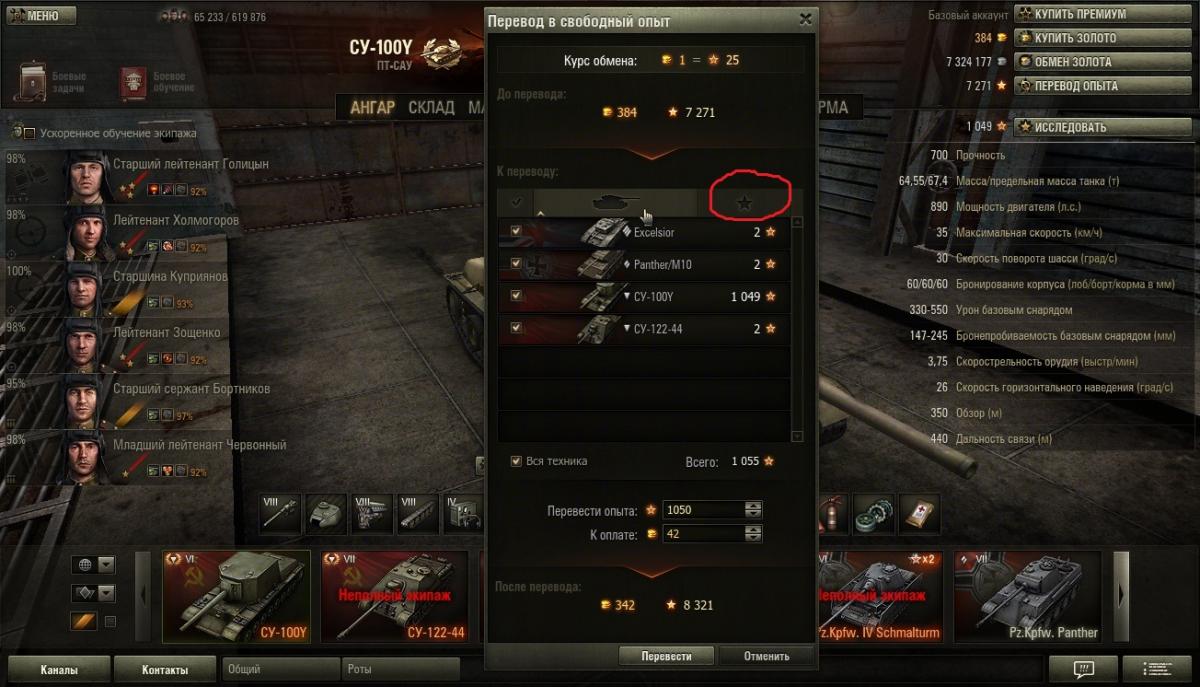Click the gun module slot icon
Screen dimensions: 1200x687
tap(279, 513)
